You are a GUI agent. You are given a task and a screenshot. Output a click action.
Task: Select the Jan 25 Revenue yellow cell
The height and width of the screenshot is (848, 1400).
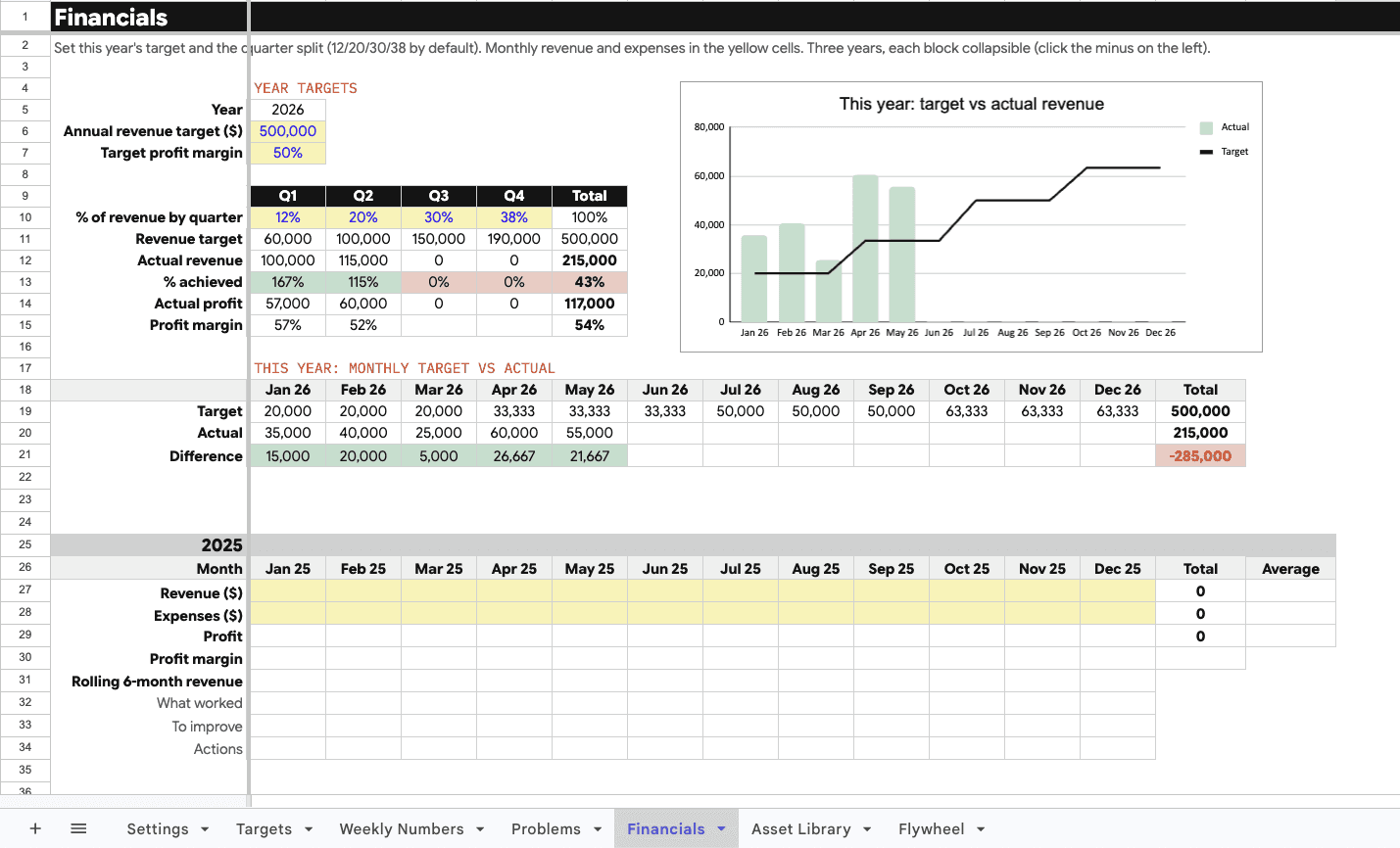coord(288,591)
